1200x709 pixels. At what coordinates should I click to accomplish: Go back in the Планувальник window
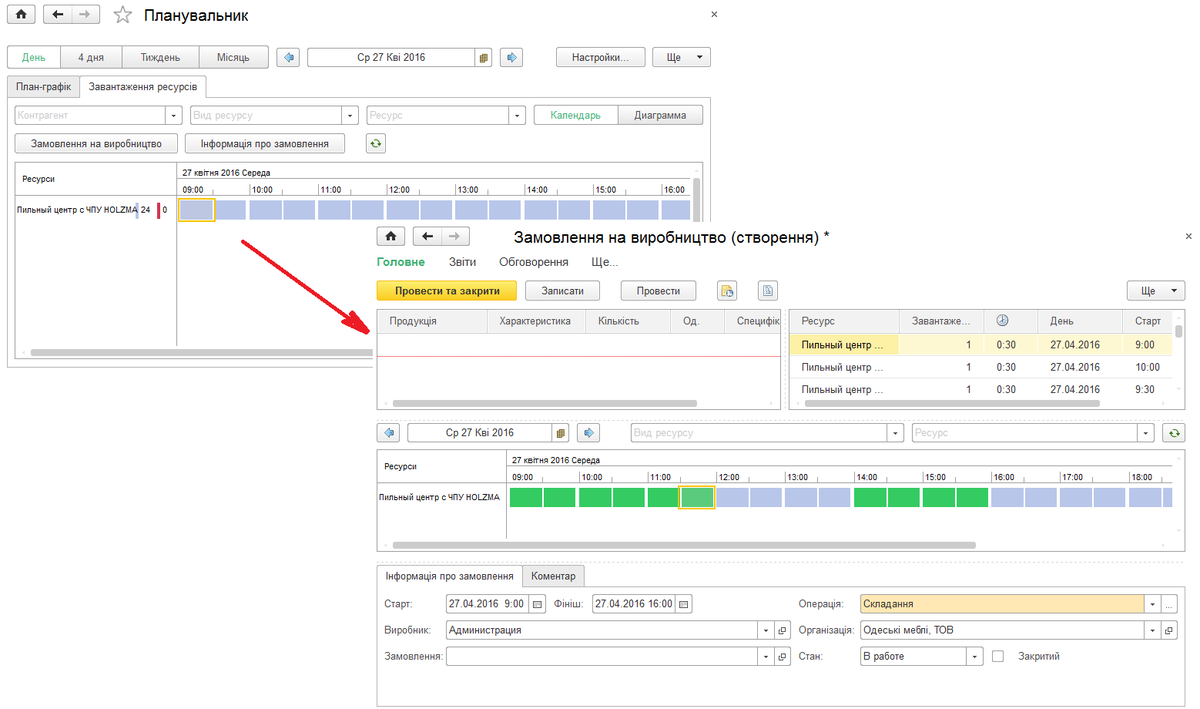coord(57,15)
